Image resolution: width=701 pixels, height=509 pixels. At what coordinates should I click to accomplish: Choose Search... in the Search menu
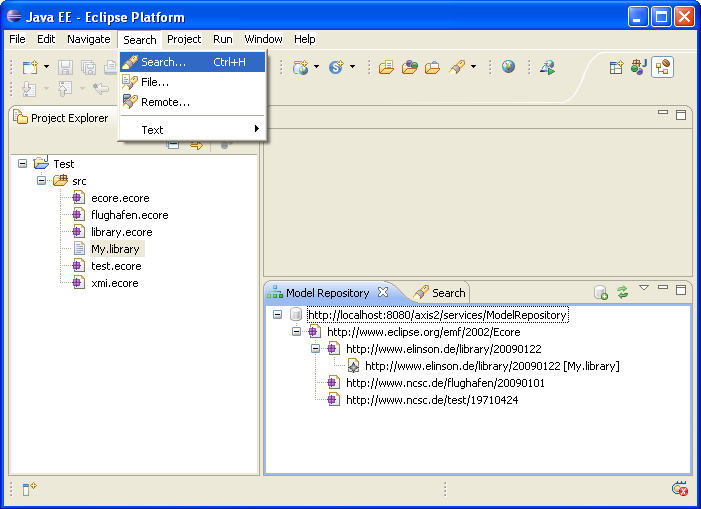pos(193,62)
